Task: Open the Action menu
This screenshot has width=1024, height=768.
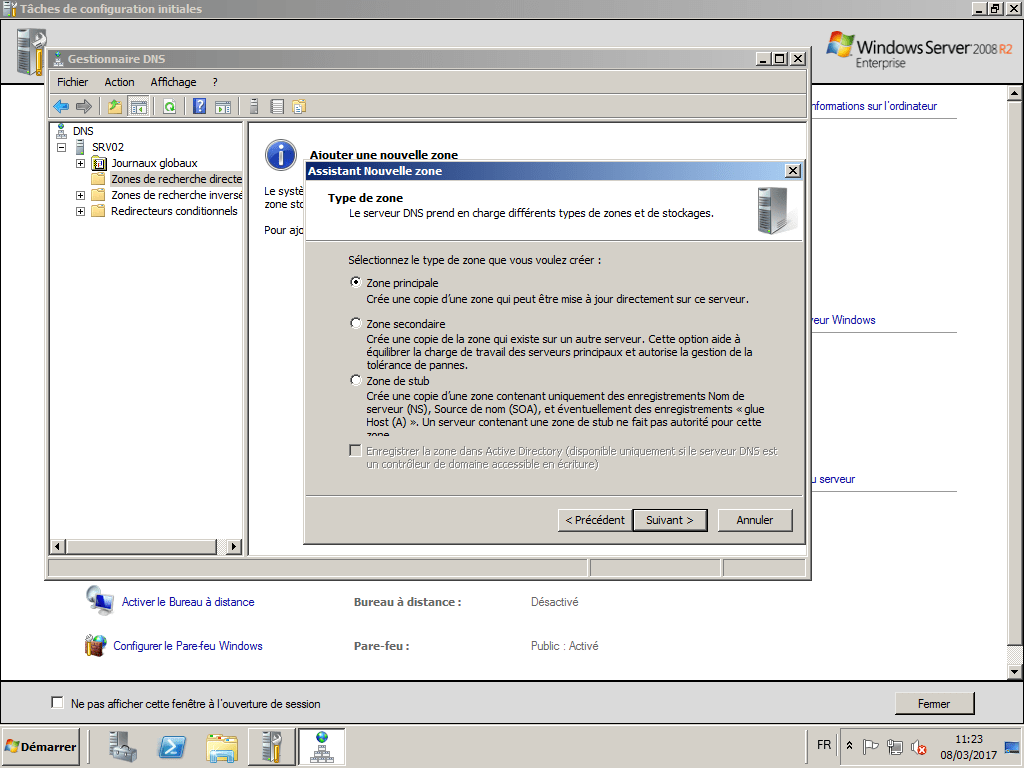Action: pyautogui.click(x=119, y=82)
